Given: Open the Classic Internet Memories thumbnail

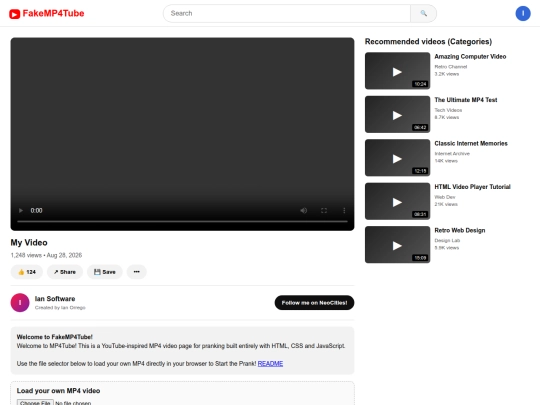Looking at the screenshot, I should (397, 158).
